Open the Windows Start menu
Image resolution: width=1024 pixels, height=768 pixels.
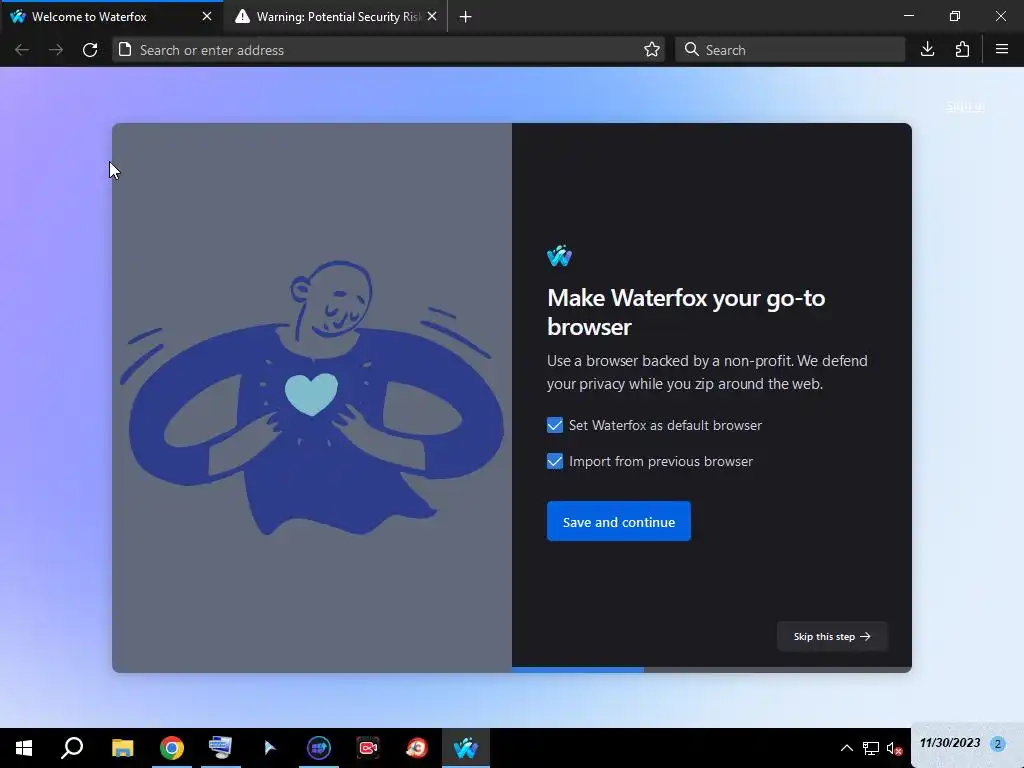tap(24, 748)
